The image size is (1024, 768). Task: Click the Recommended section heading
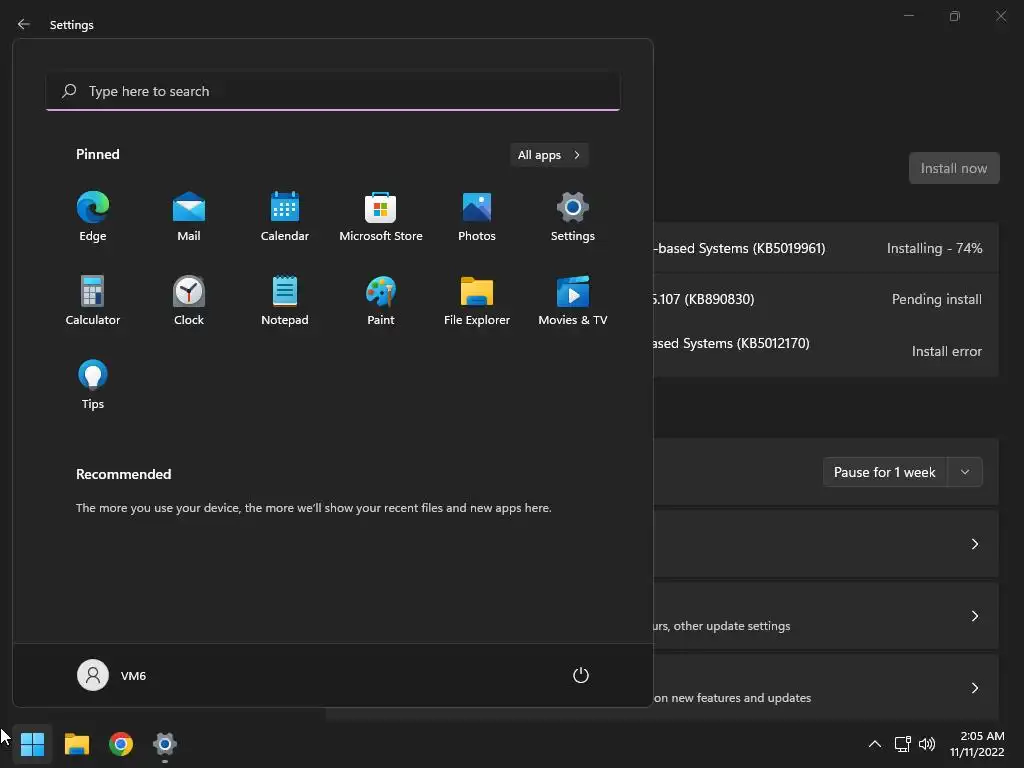(x=123, y=474)
